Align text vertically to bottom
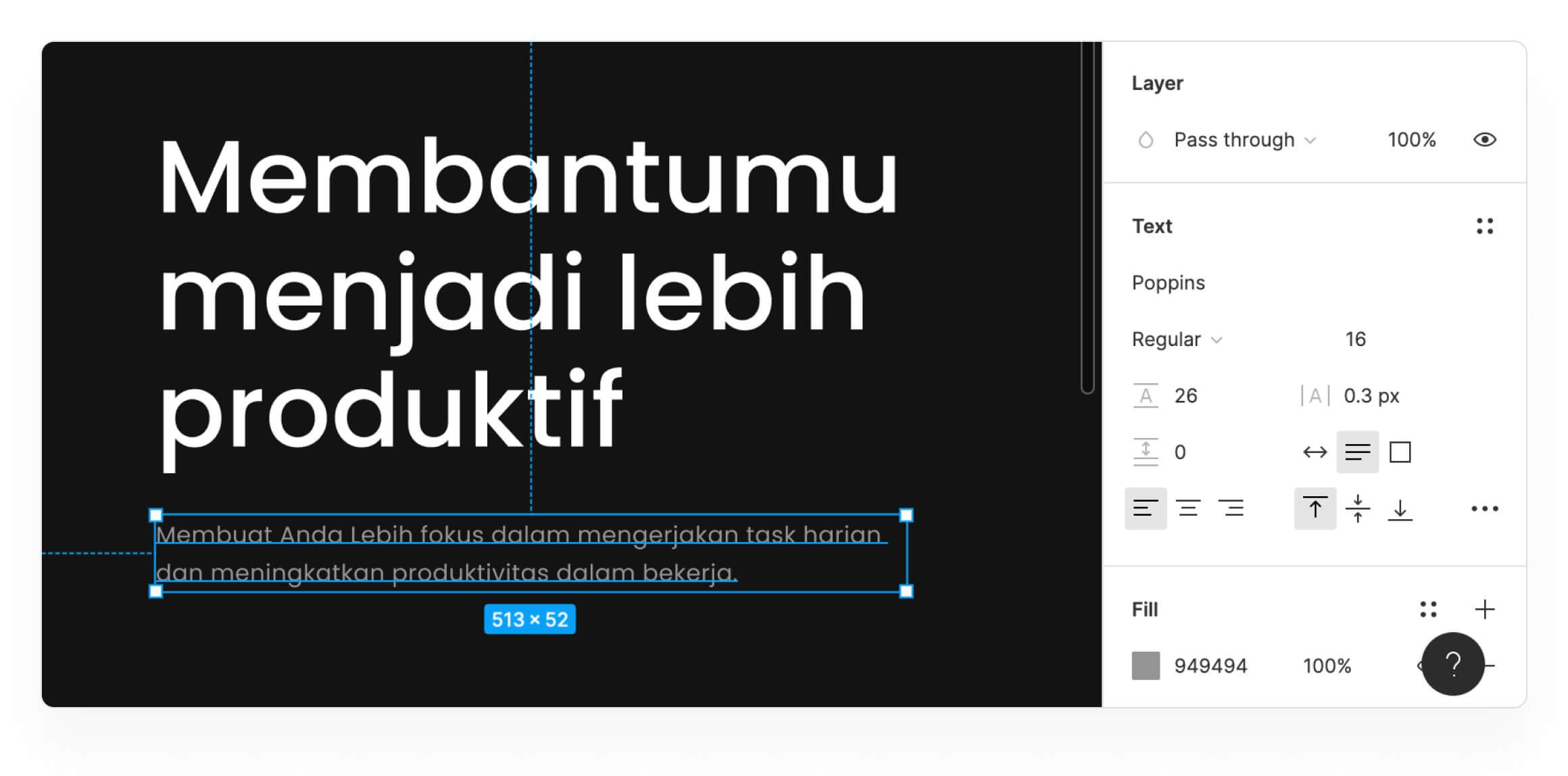This screenshot has width=1568, height=776. click(1400, 508)
